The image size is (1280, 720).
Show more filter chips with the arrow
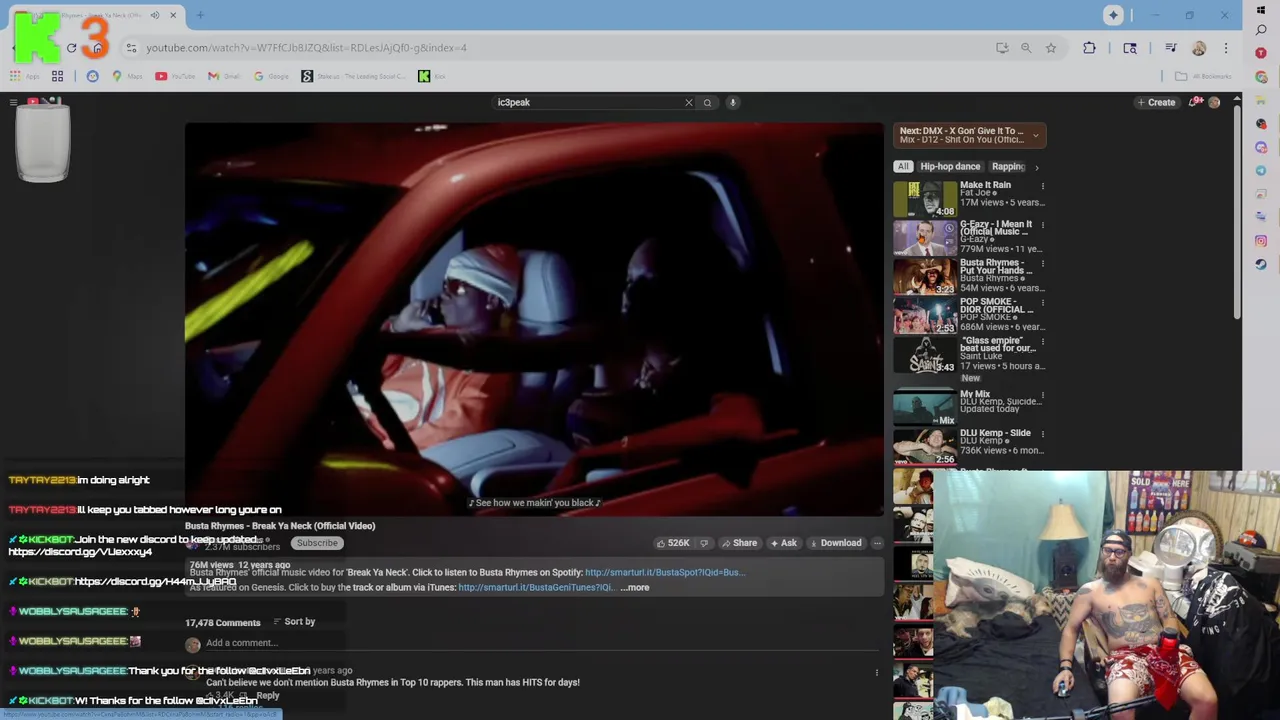click(x=1037, y=167)
